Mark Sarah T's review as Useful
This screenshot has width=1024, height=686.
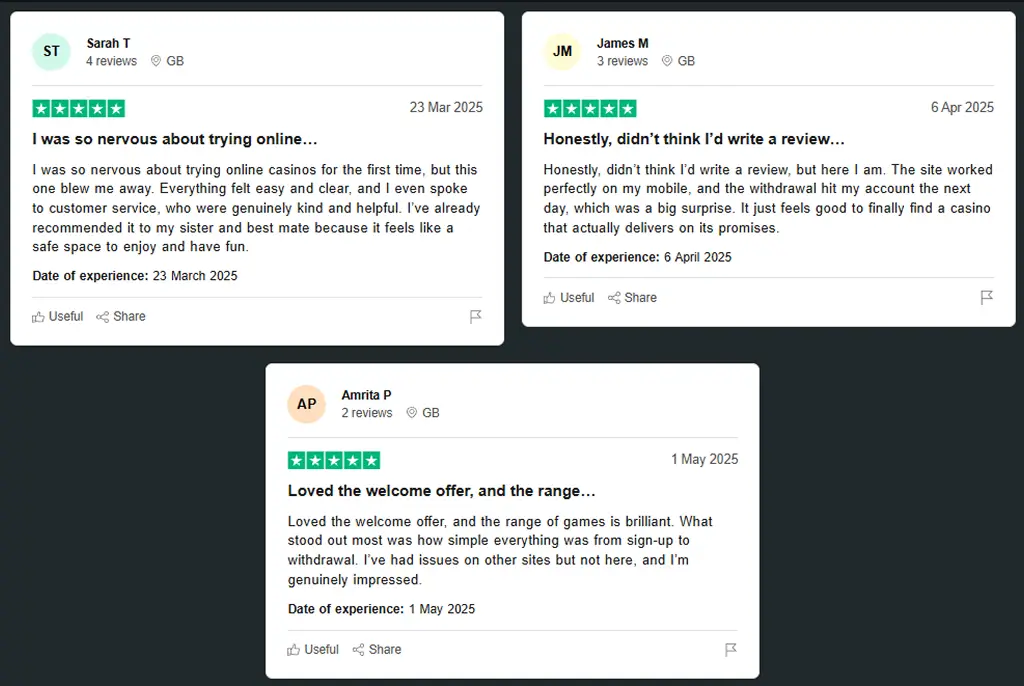57,317
